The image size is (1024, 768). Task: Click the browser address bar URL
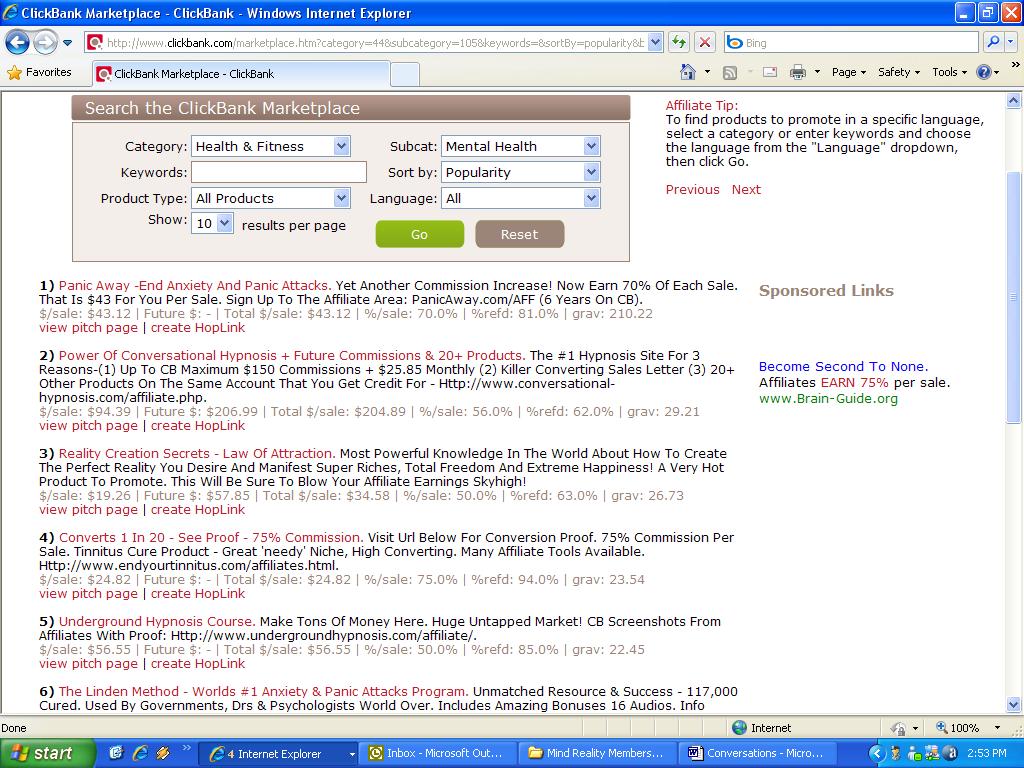[376, 43]
